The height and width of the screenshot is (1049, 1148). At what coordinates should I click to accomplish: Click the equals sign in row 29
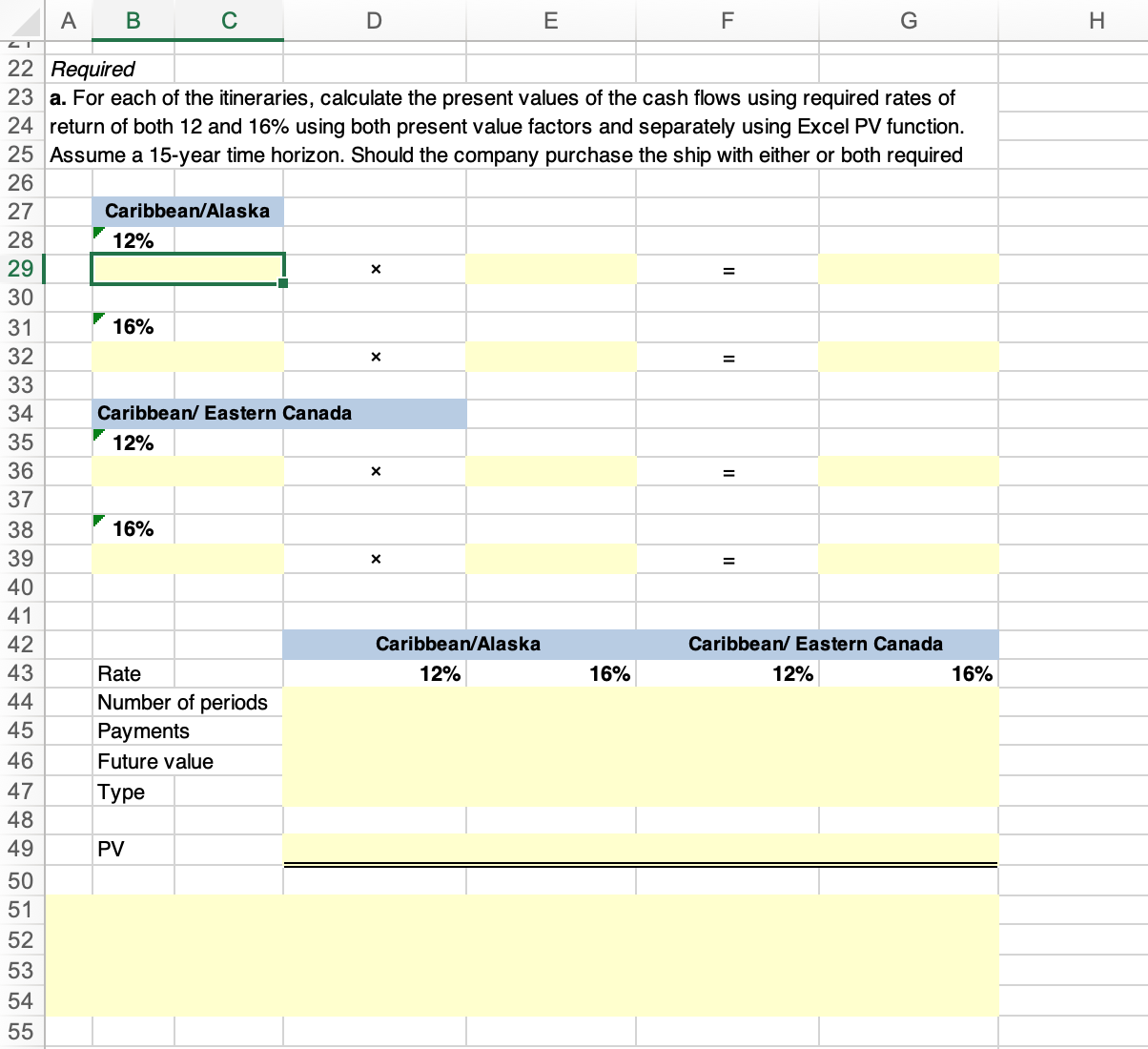click(728, 272)
